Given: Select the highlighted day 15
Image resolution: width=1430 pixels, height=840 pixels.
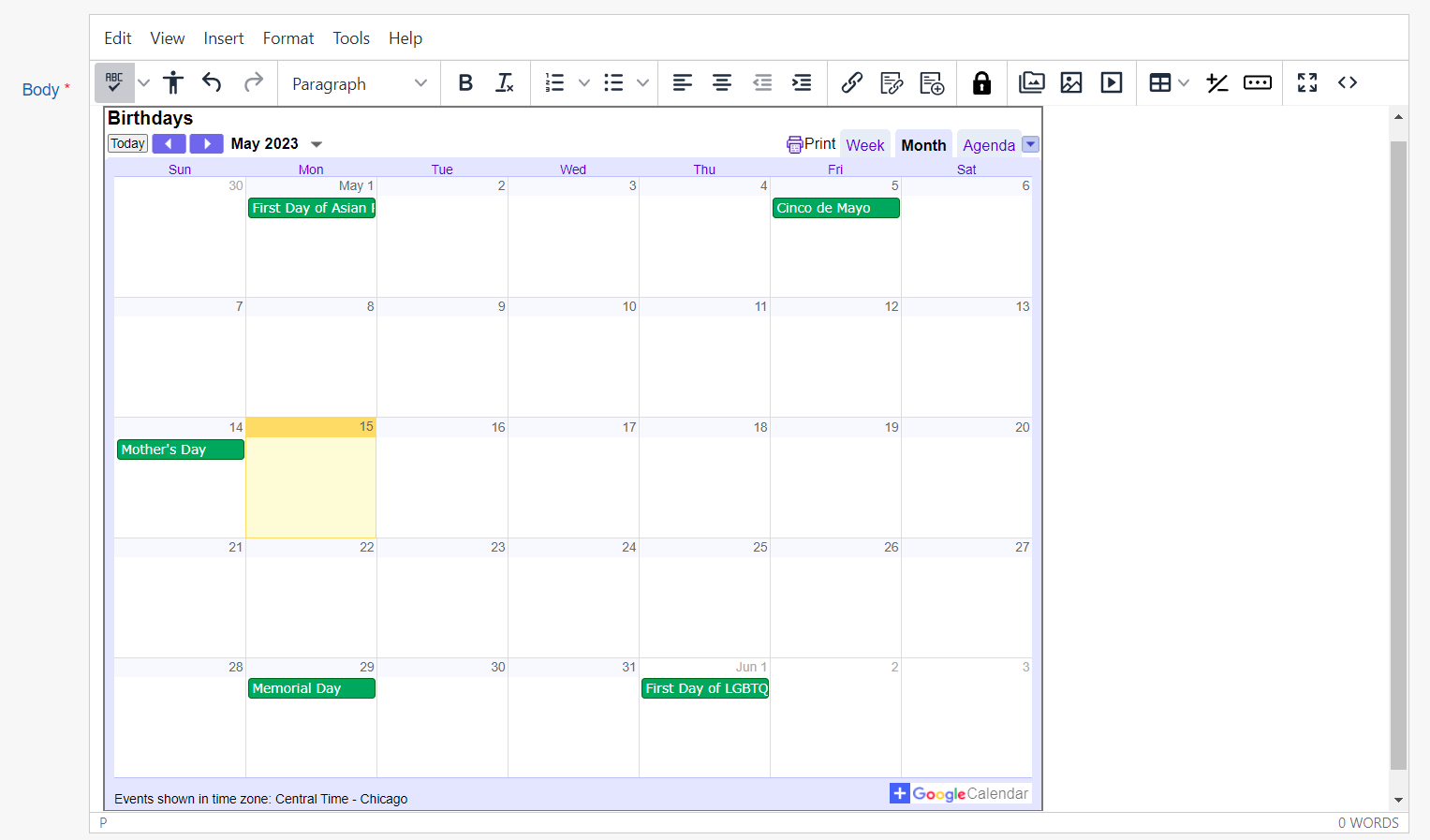Looking at the screenshot, I should pyautogui.click(x=311, y=478).
